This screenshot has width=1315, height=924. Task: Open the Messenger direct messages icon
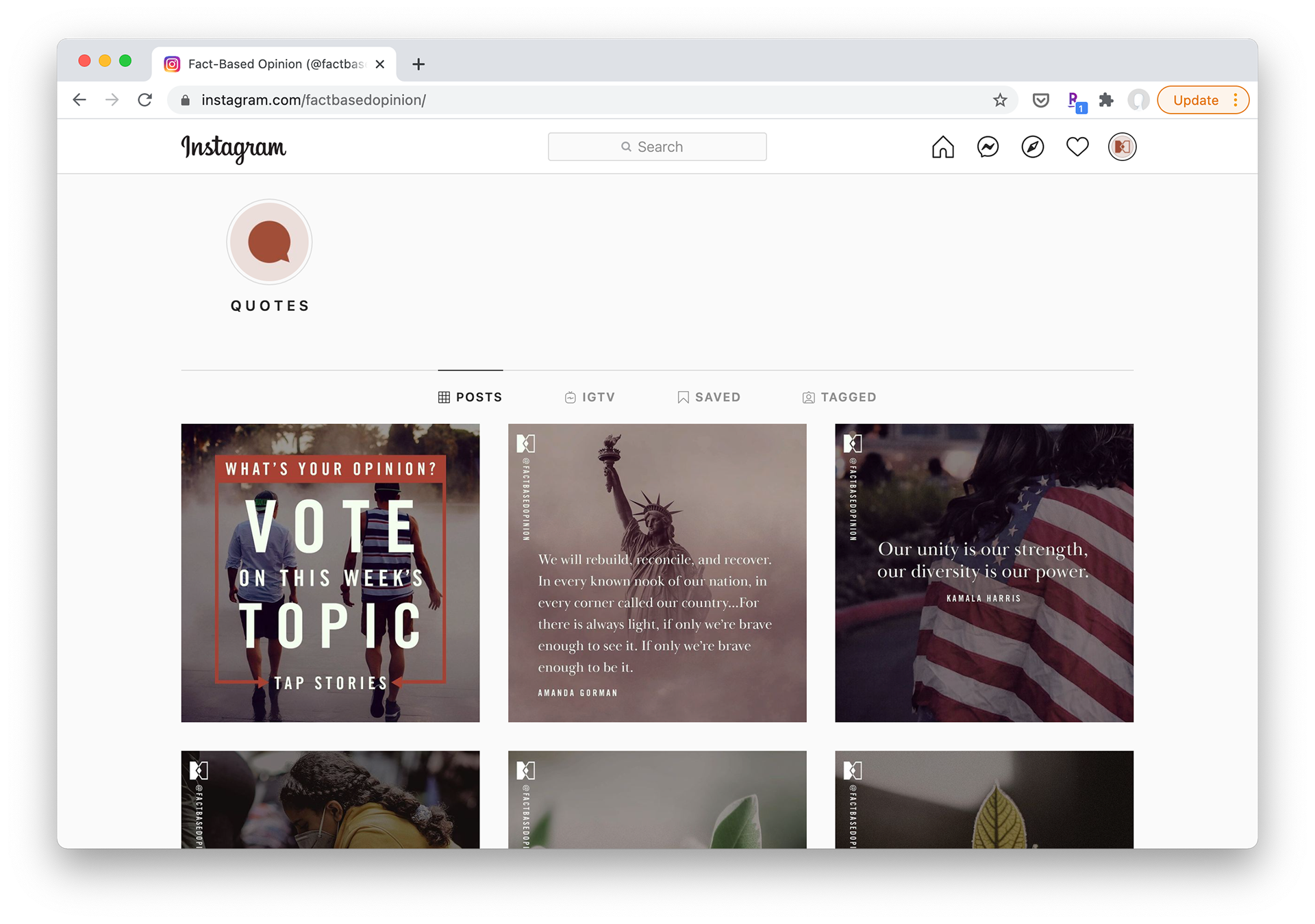point(988,147)
